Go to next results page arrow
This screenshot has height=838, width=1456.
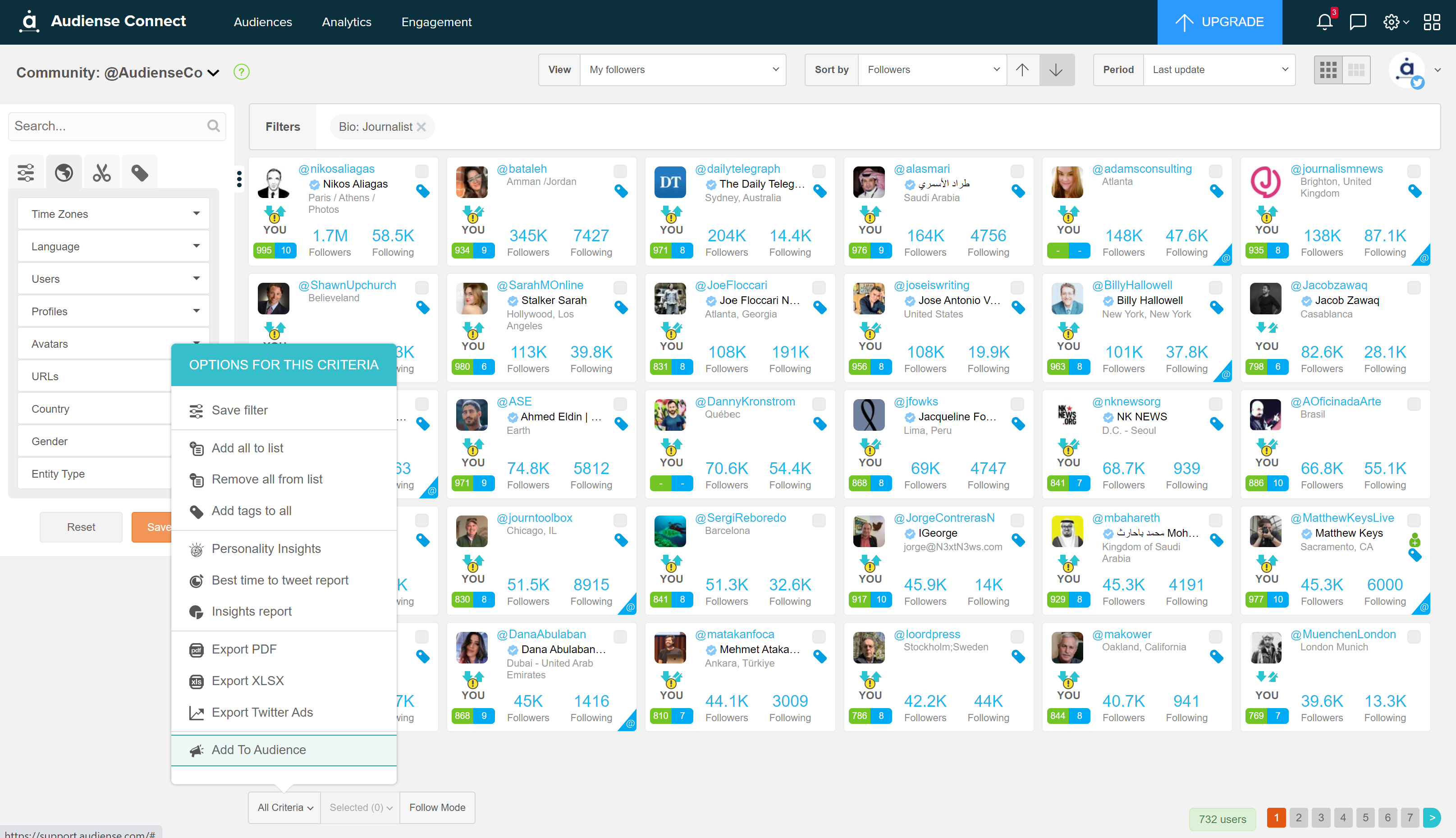pyautogui.click(x=1431, y=817)
